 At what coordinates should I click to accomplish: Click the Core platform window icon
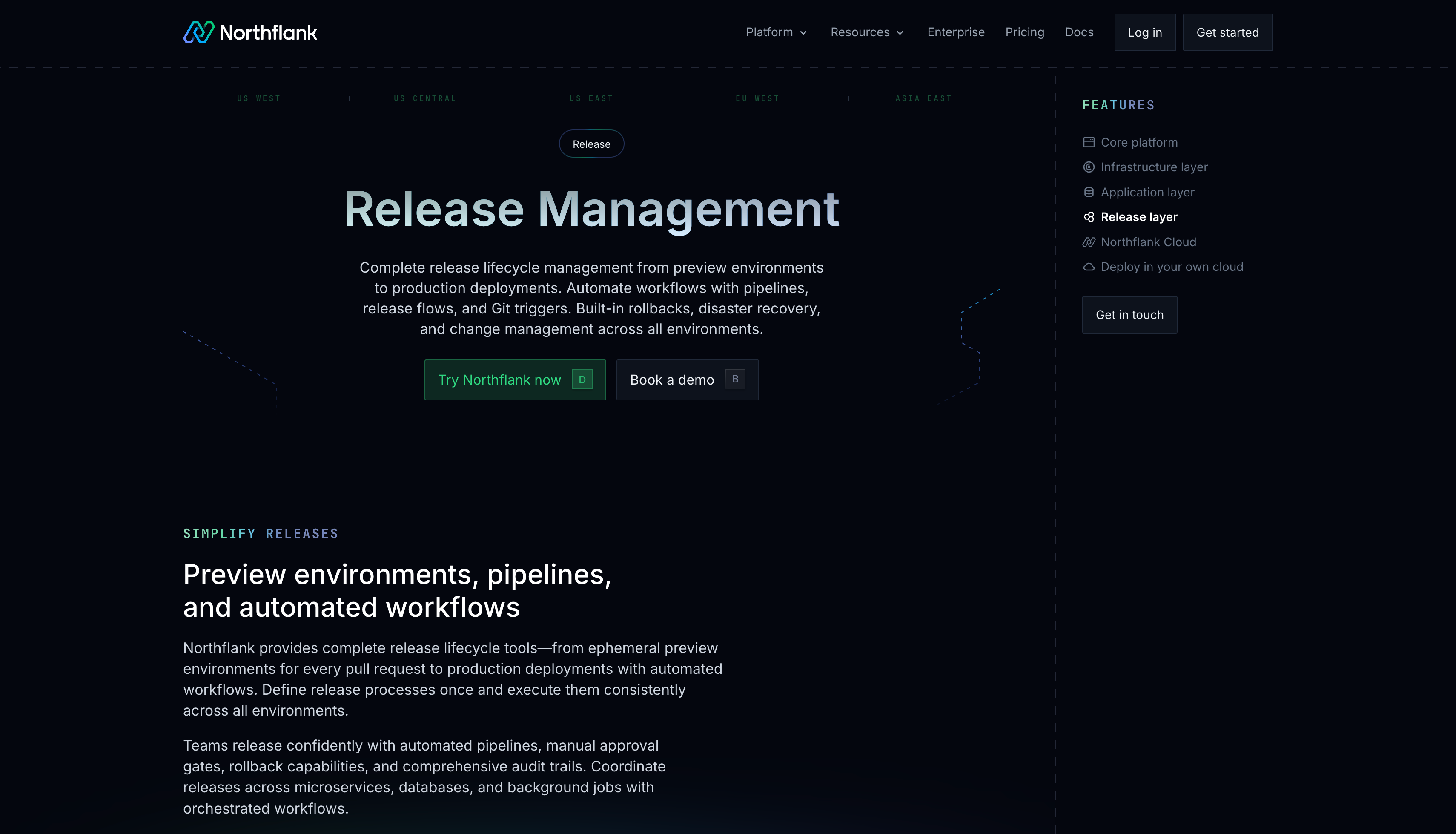pos(1089,142)
